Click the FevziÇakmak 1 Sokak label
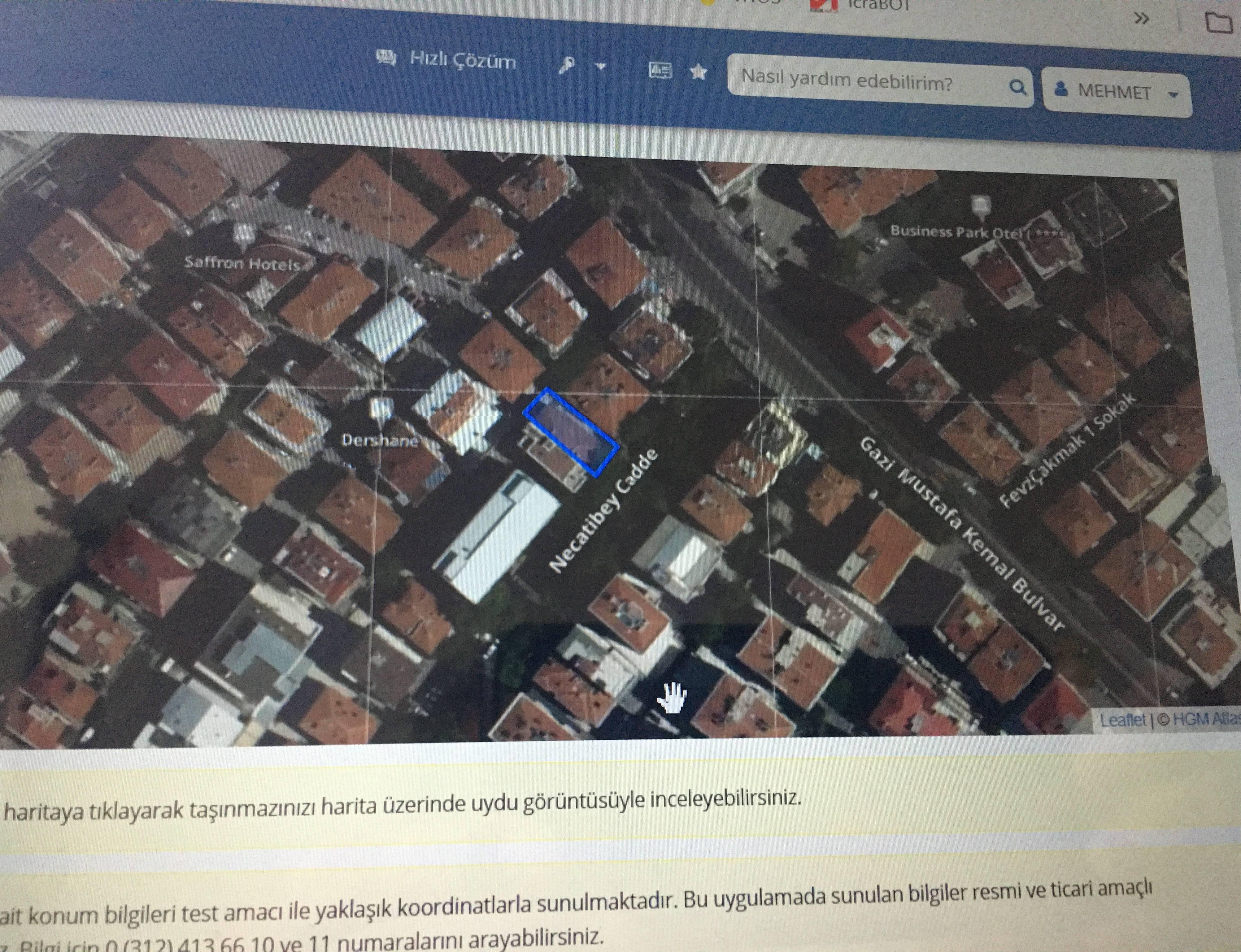Viewport: 1241px width, 952px height. [x=1068, y=451]
